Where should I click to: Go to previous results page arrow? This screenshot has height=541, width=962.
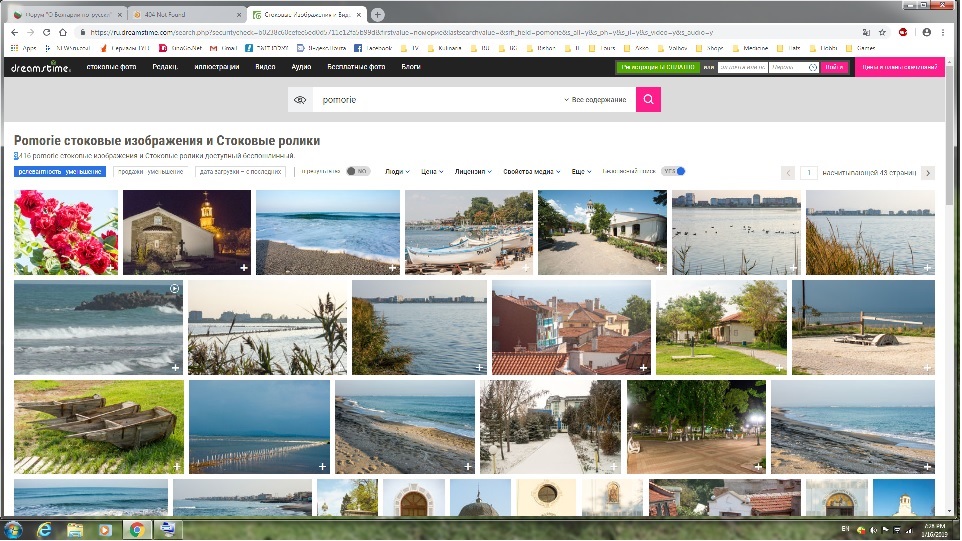tap(788, 173)
